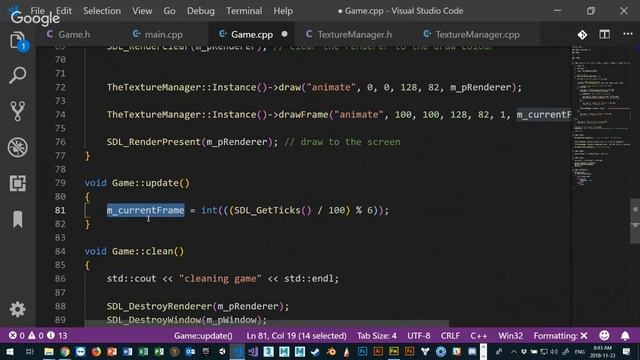The width and height of the screenshot is (640, 360).
Task: Click the ENG input language indicator
Action: pyautogui.click(x=580, y=351)
